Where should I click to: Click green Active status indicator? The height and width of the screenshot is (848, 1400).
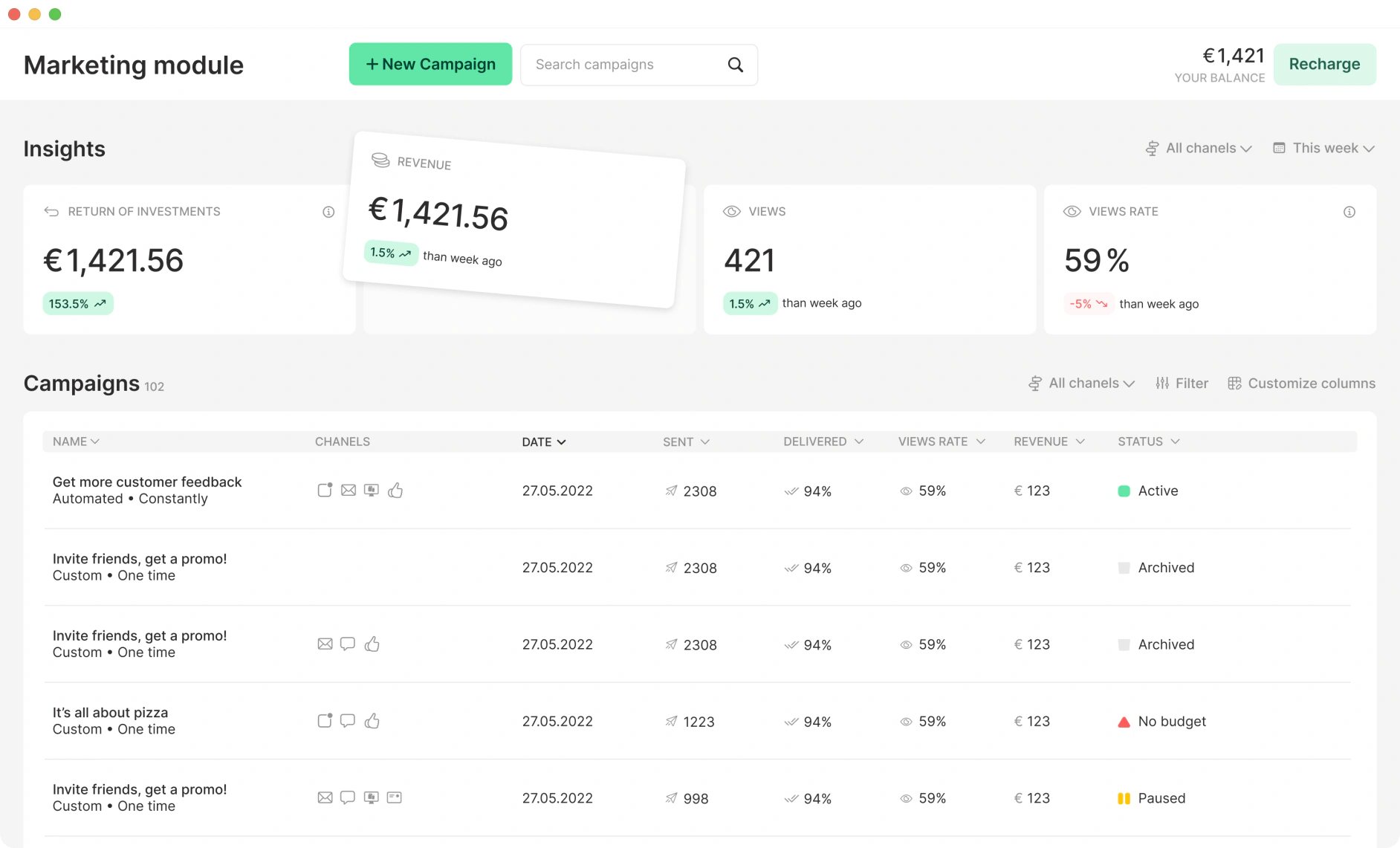pos(1124,491)
